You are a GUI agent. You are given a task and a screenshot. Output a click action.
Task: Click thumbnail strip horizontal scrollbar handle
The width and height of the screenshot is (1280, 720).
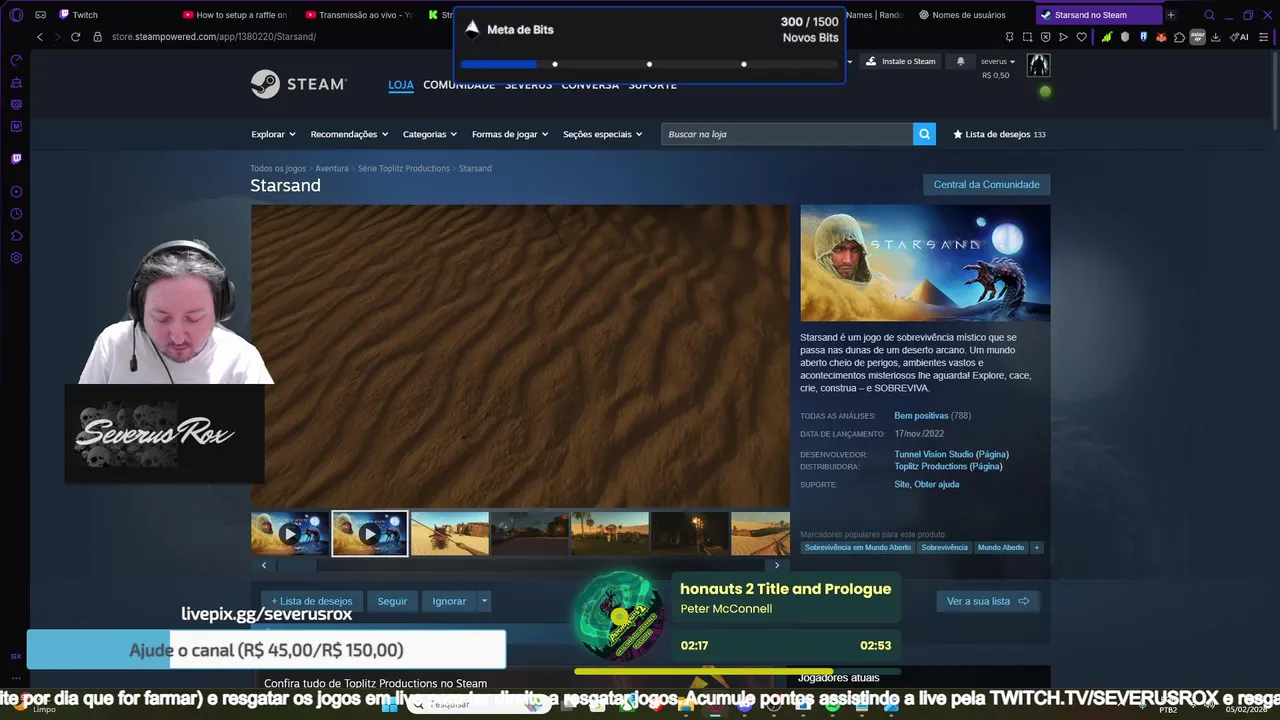pyautogui.click(x=297, y=565)
